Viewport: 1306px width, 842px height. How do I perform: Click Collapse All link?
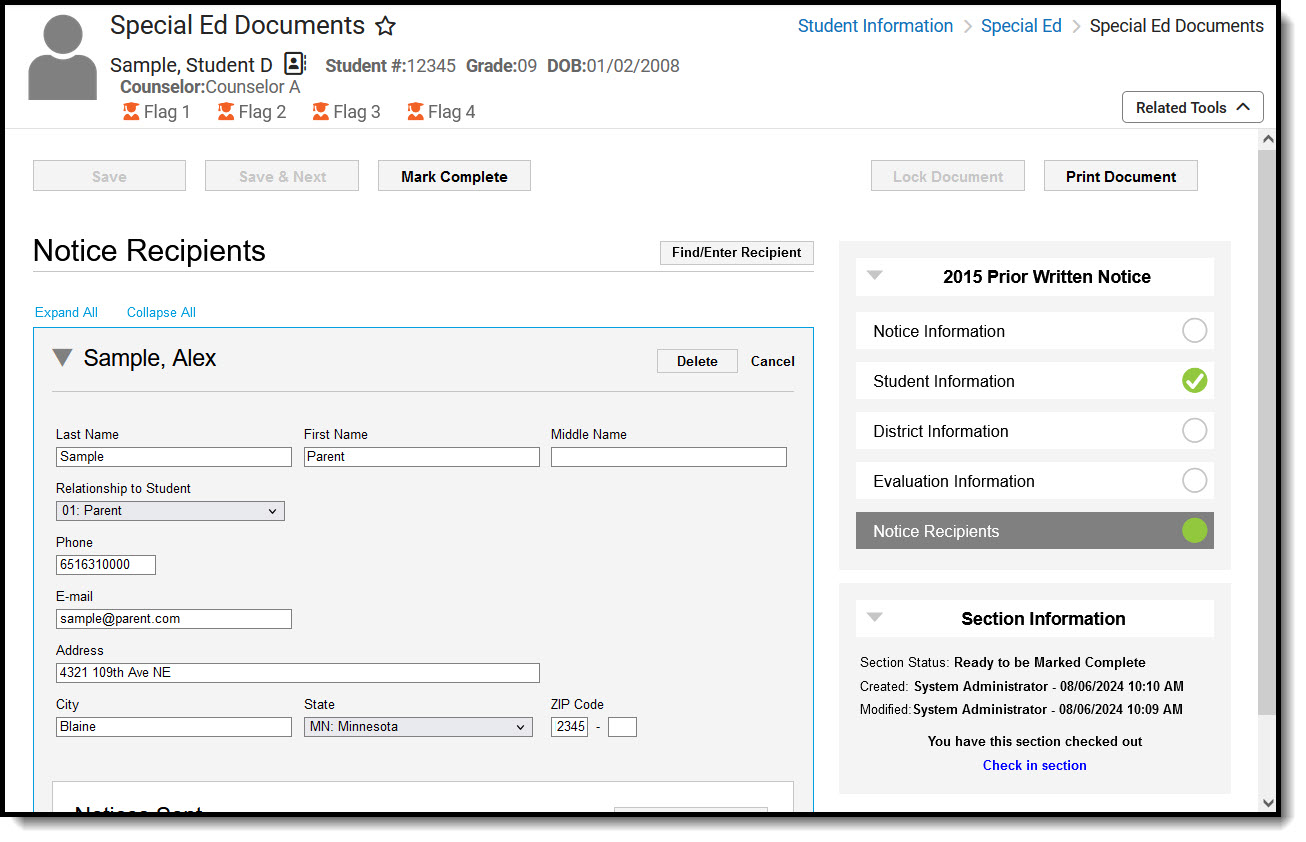point(161,312)
